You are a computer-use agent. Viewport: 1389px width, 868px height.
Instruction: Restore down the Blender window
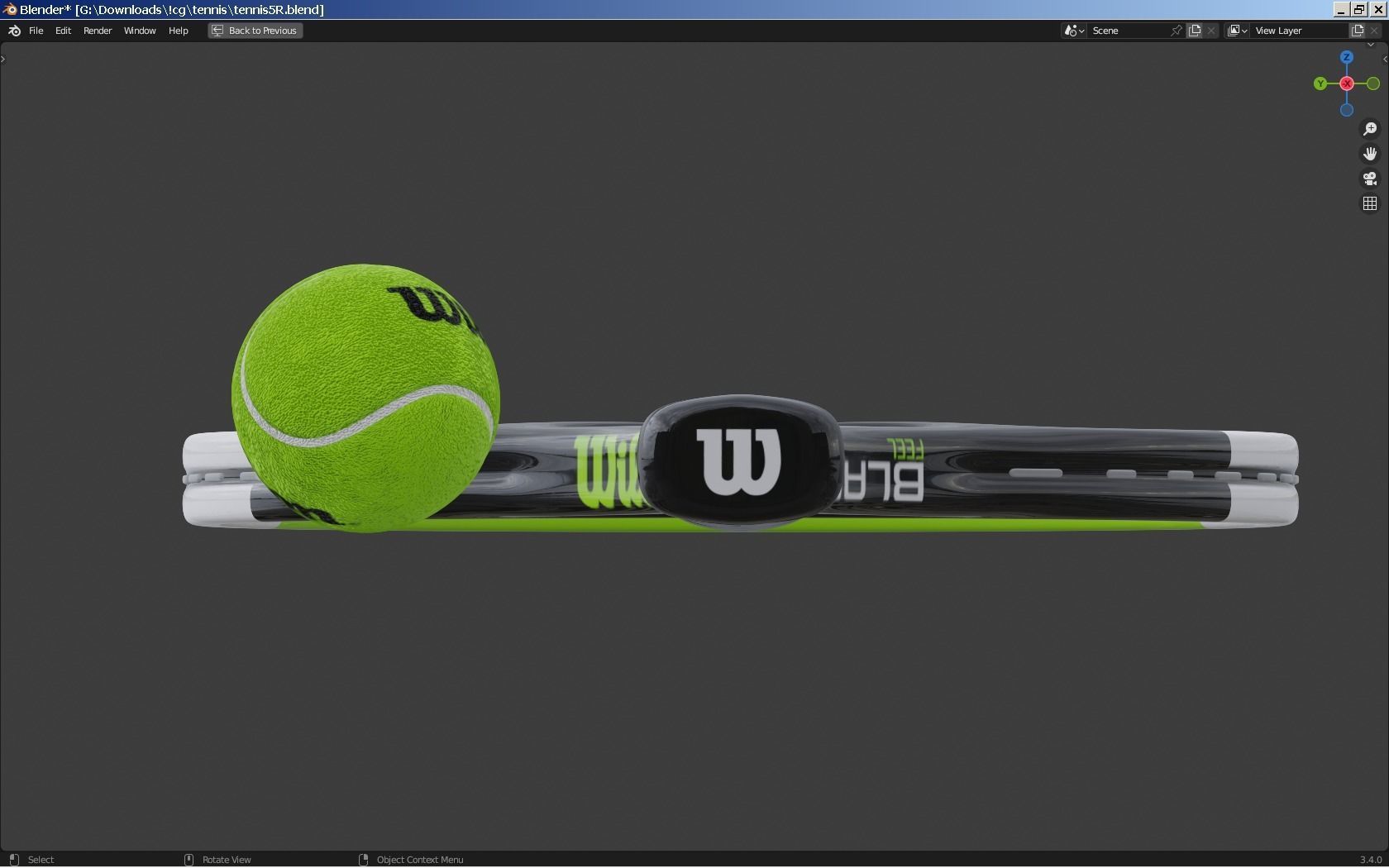pos(1359,10)
